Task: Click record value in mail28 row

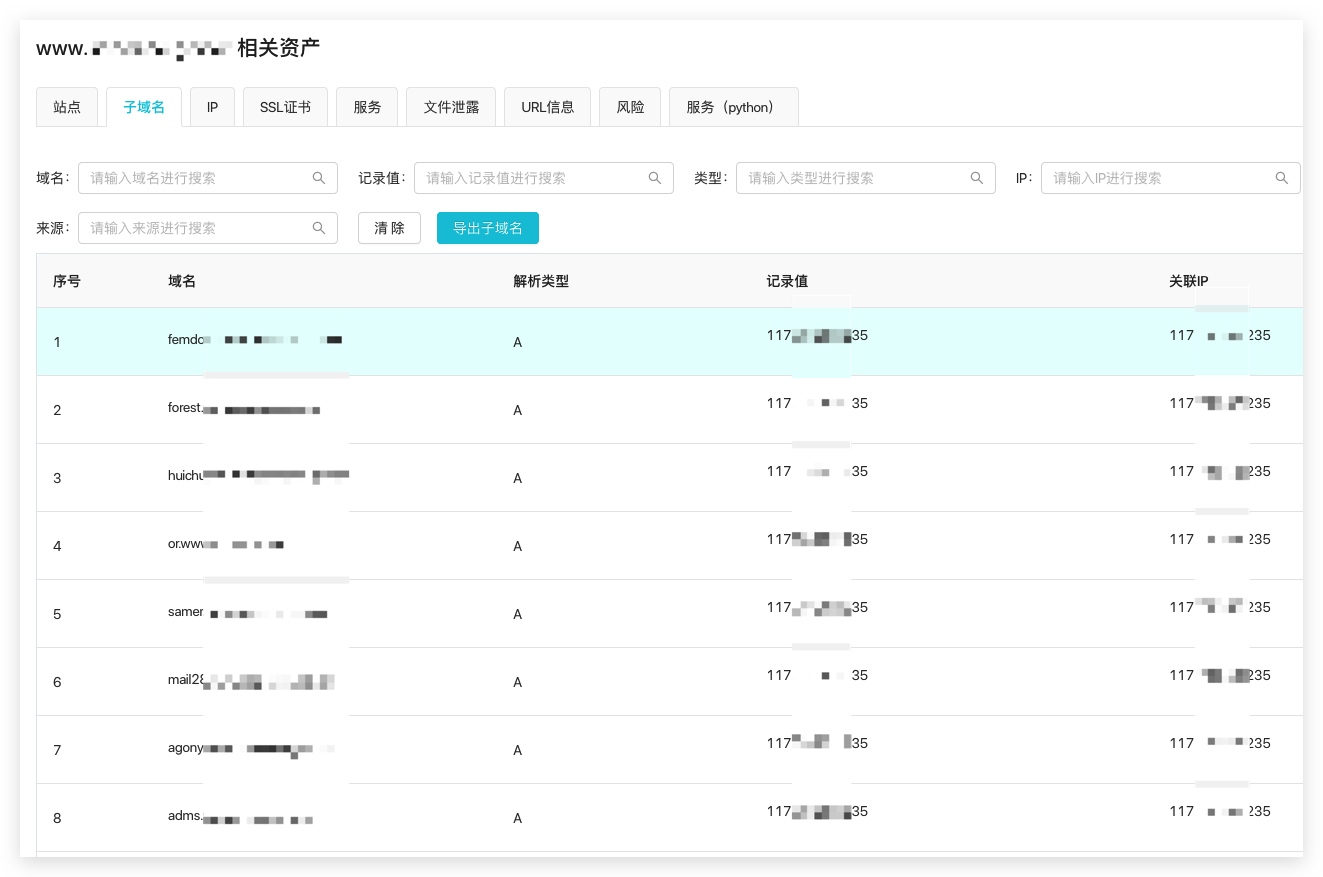Action: coord(817,676)
